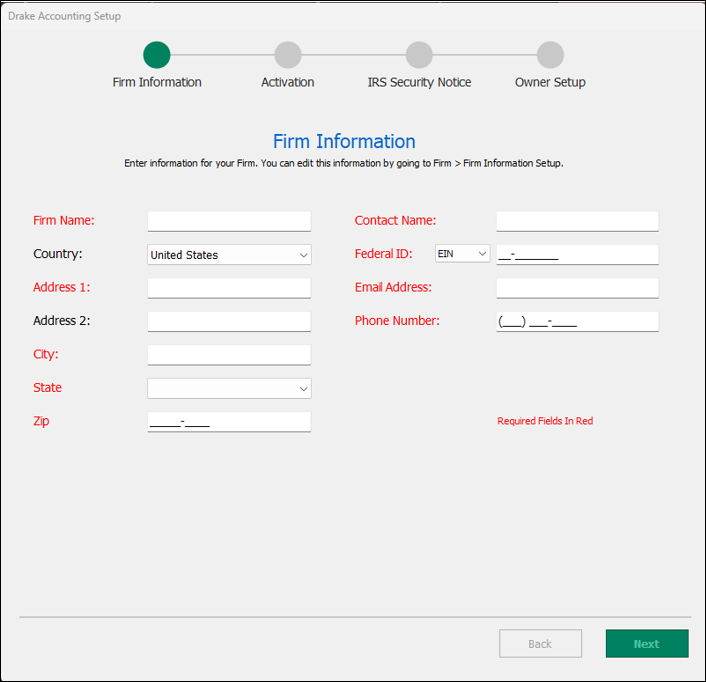The width and height of the screenshot is (706, 682).
Task: Click the IRS Security Notice step circle
Action: [x=419, y=55]
